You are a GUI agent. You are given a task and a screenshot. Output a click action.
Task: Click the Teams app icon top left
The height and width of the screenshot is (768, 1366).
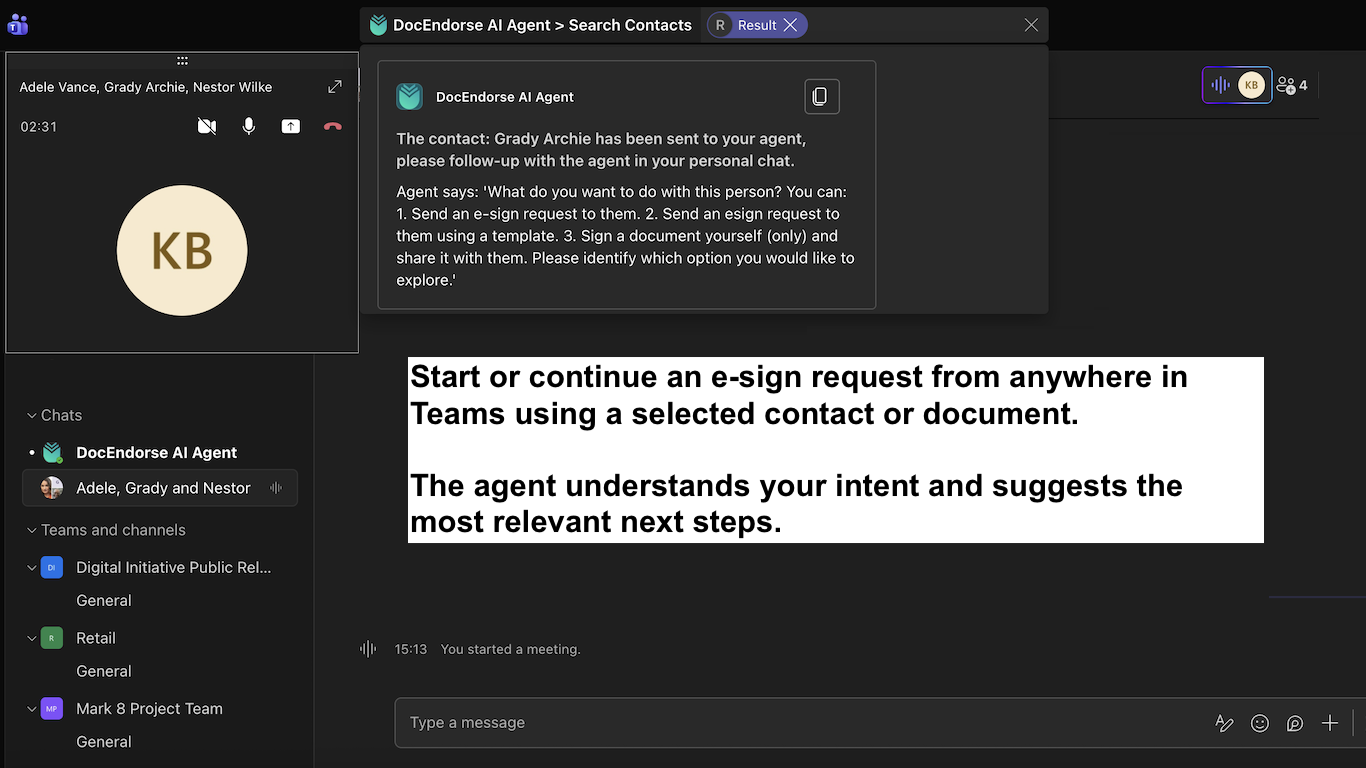tap(17, 24)
